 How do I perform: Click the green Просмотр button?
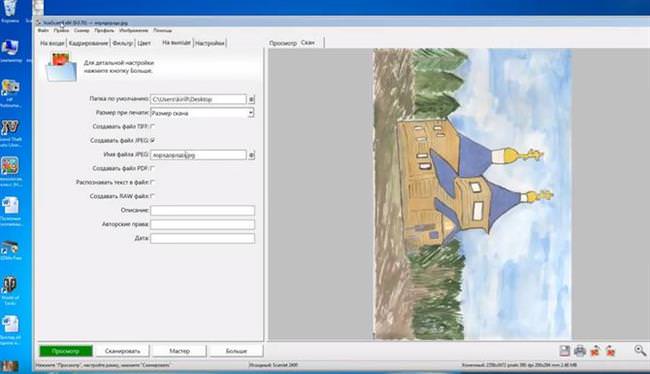(x=66, y=351)
